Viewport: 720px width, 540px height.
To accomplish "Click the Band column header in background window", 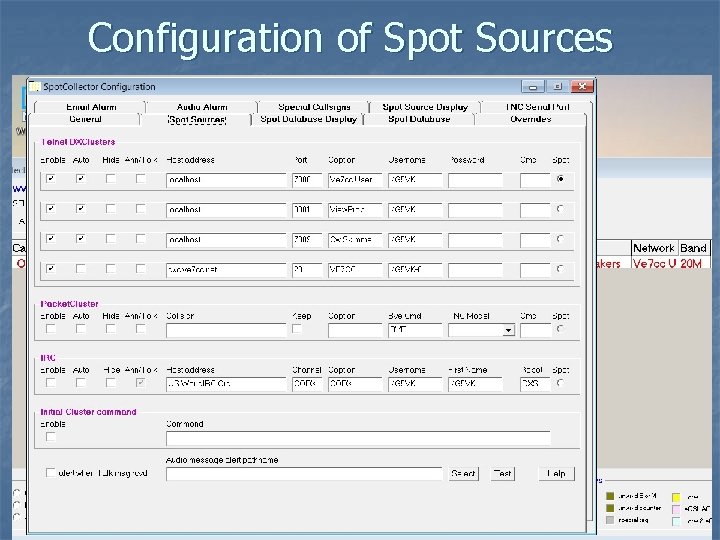I will (693, 248).
